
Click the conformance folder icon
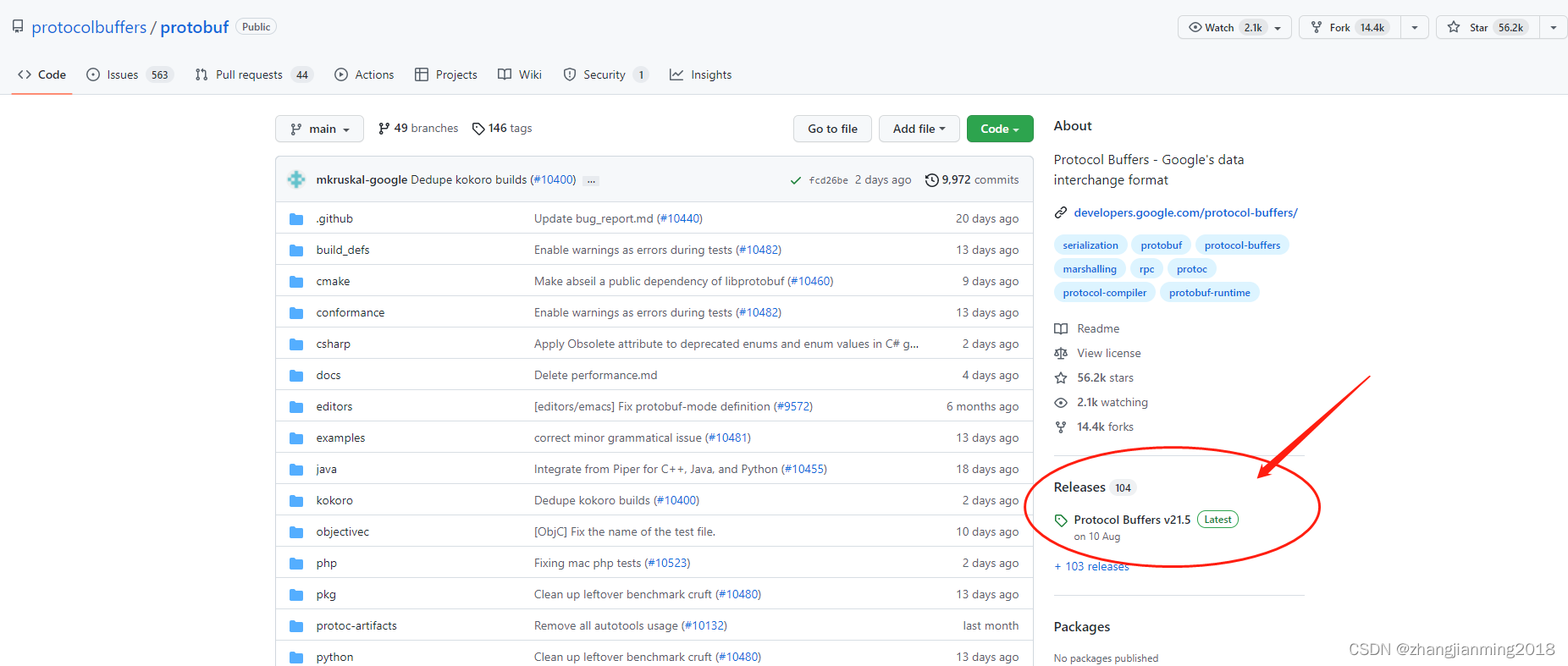296,313
